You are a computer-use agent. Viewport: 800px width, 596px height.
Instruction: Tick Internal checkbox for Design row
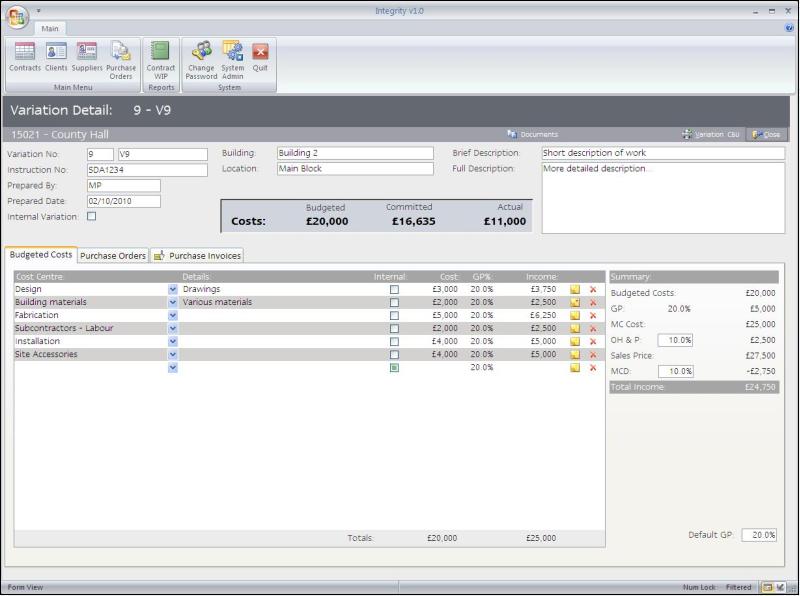(394, 290)
